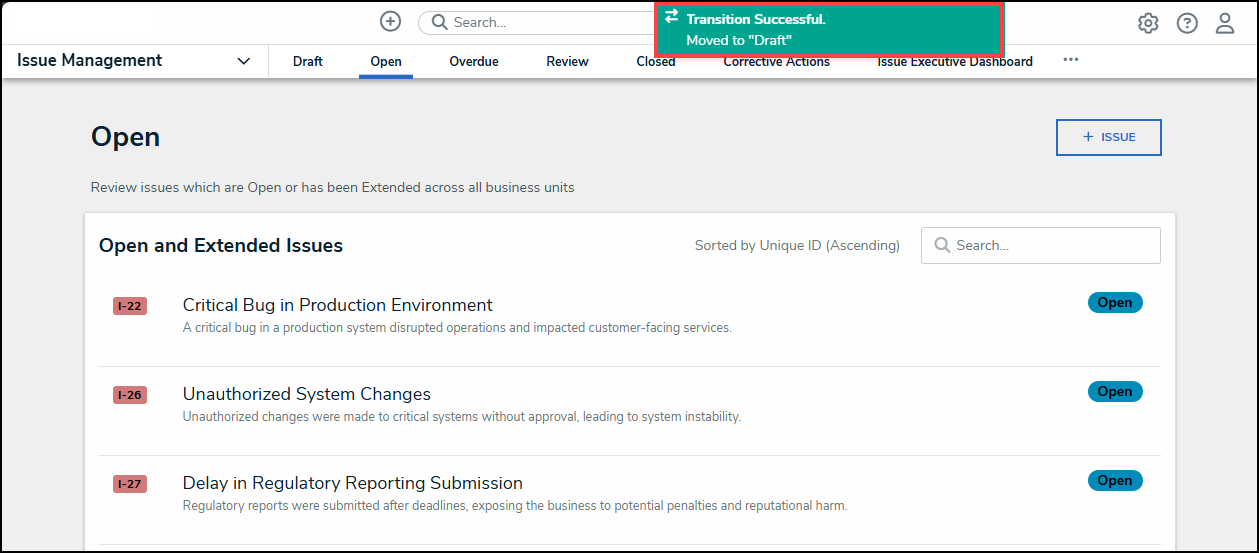Click the help question mark icon

(x=1187, y=23)
